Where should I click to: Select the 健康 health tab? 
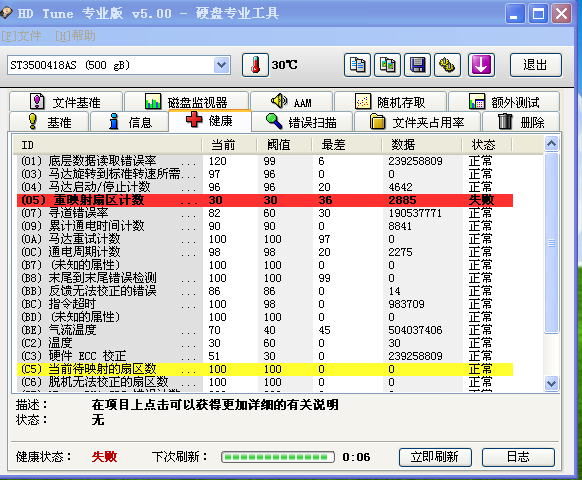click(210, 121)
